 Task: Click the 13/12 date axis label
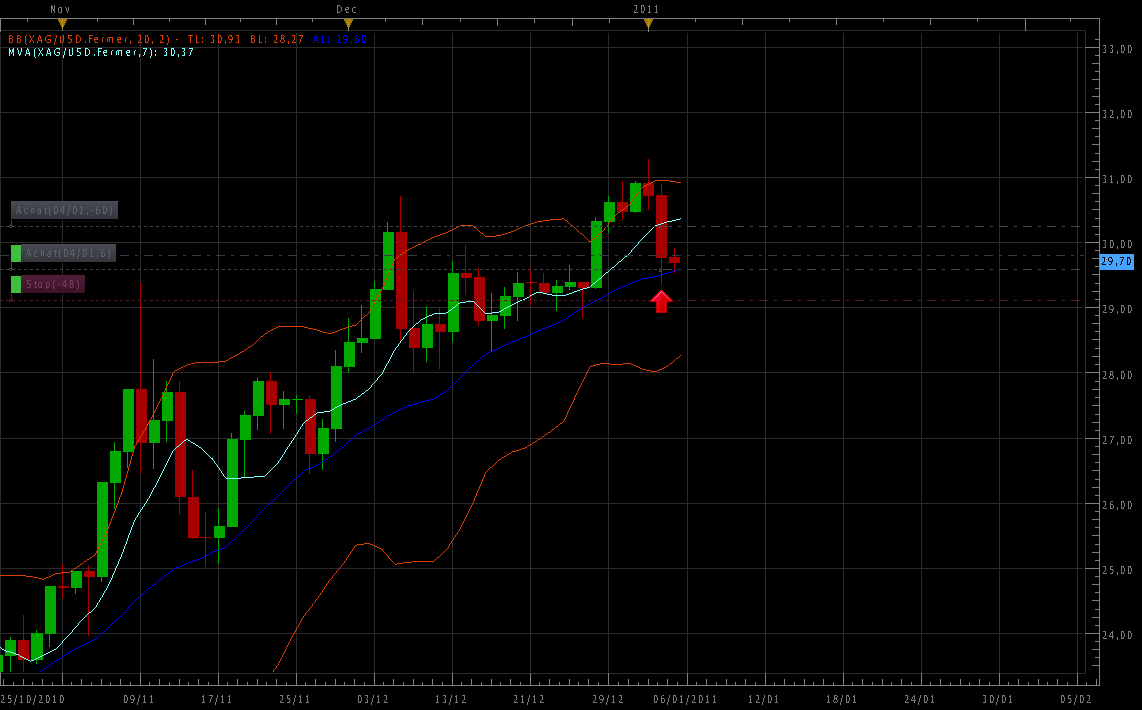pyautogui.click(x=451, y=699)
